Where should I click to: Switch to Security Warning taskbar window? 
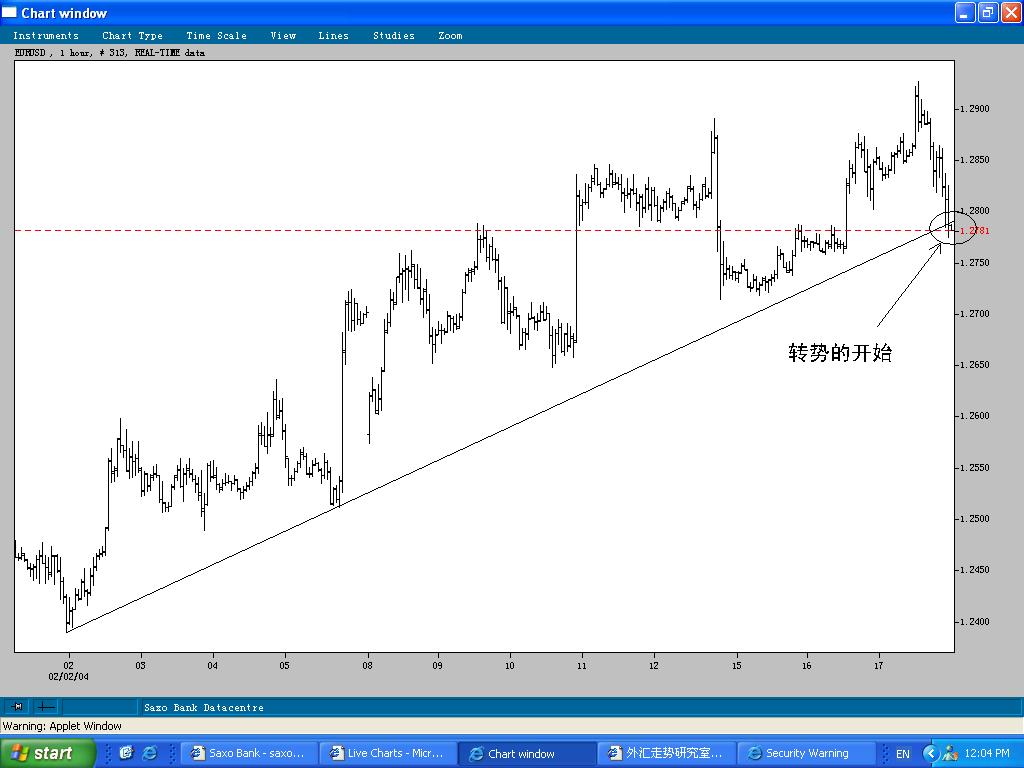[x=805, y=753]
